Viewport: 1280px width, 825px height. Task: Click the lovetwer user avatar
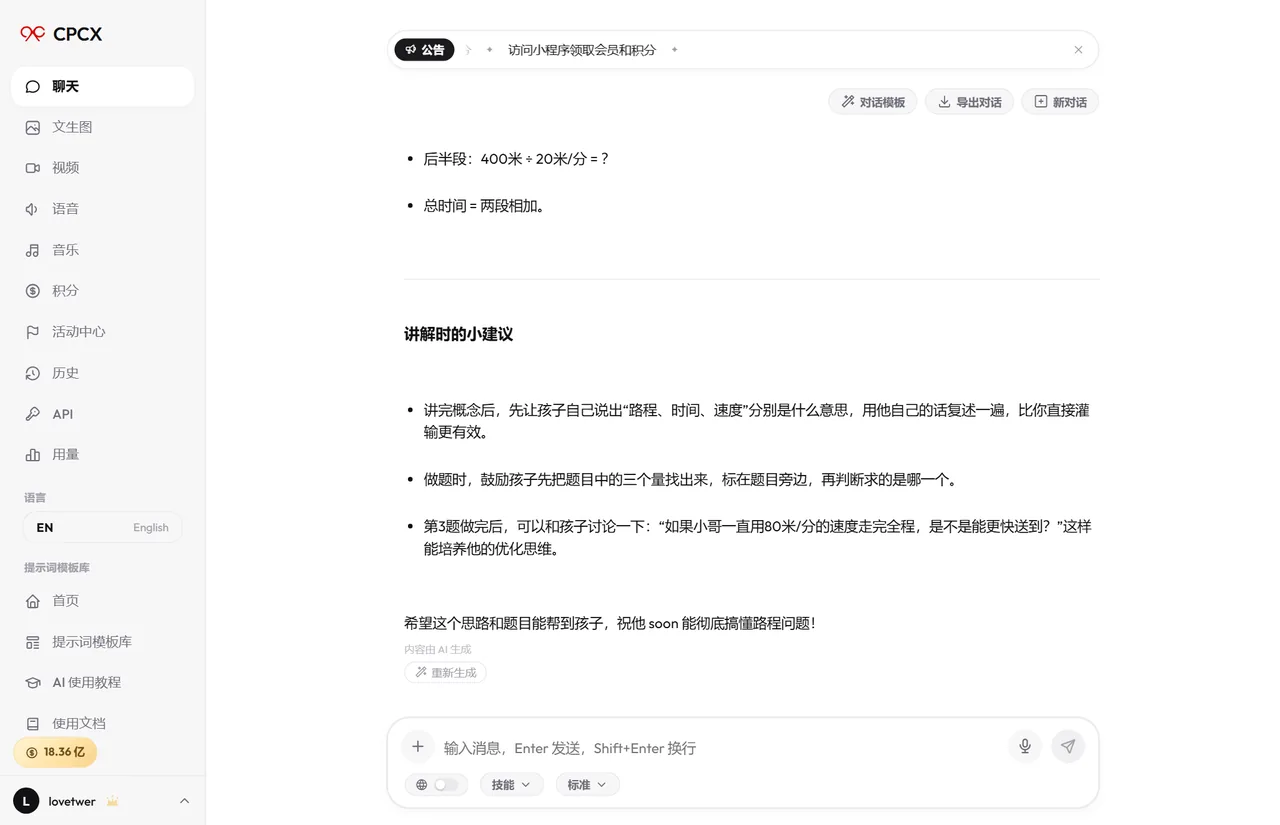26,801
